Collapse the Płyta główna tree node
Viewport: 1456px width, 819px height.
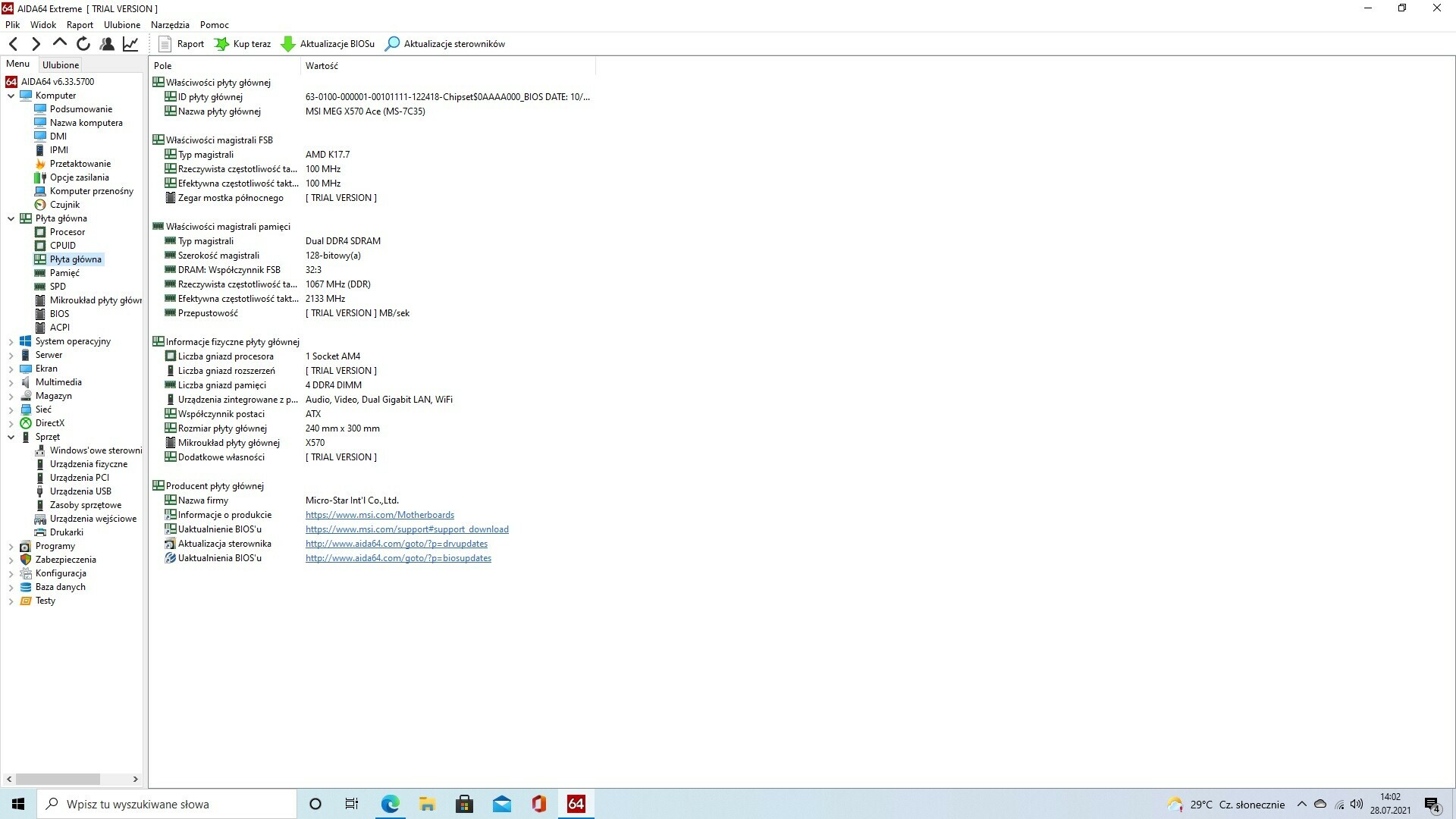point(11,218)
